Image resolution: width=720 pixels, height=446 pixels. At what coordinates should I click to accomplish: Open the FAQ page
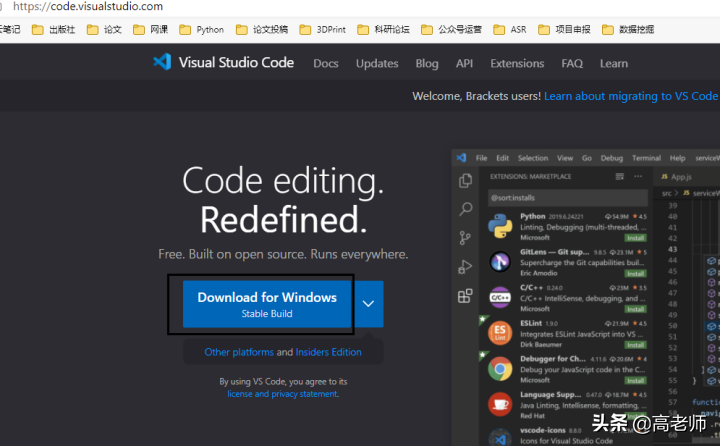coord(572,63)
